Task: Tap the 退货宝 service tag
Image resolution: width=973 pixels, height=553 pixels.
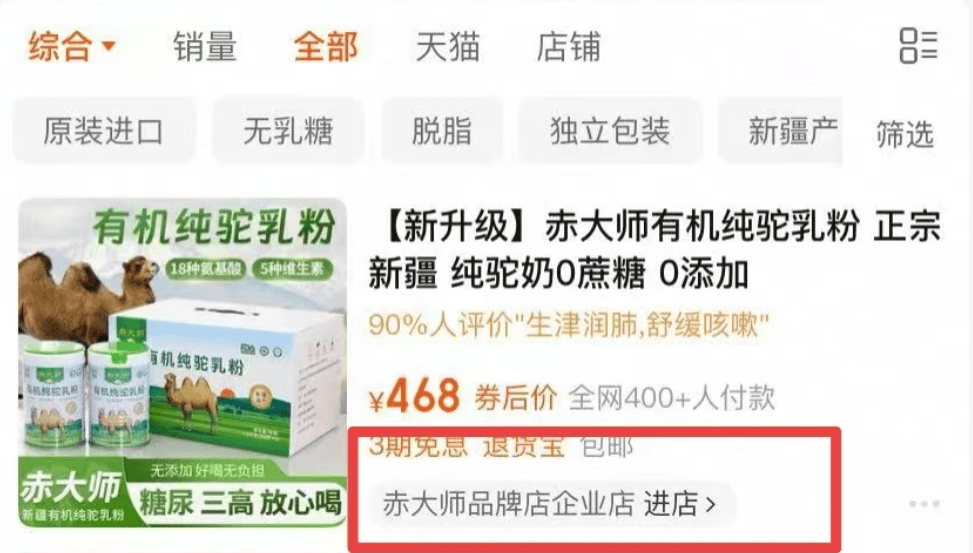Action: tap(524, 445)
